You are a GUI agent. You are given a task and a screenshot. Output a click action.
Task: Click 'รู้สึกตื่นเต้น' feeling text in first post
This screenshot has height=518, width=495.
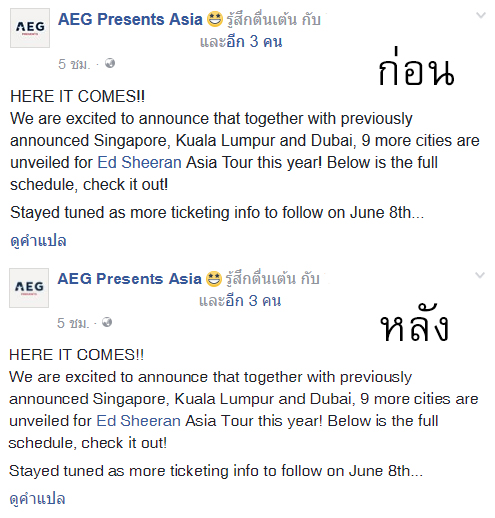[x=262, y=19]
